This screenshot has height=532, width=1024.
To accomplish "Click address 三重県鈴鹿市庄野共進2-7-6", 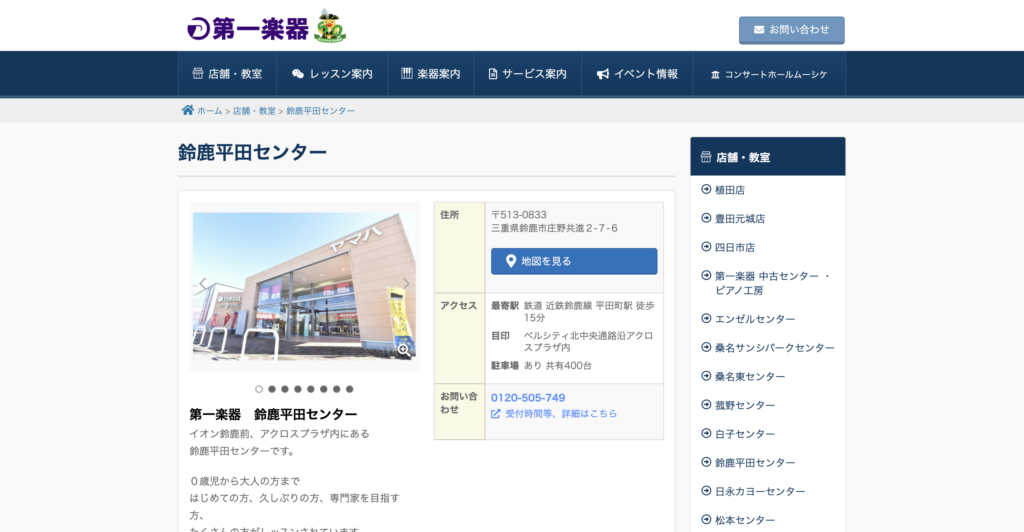I will click(554, 228).
